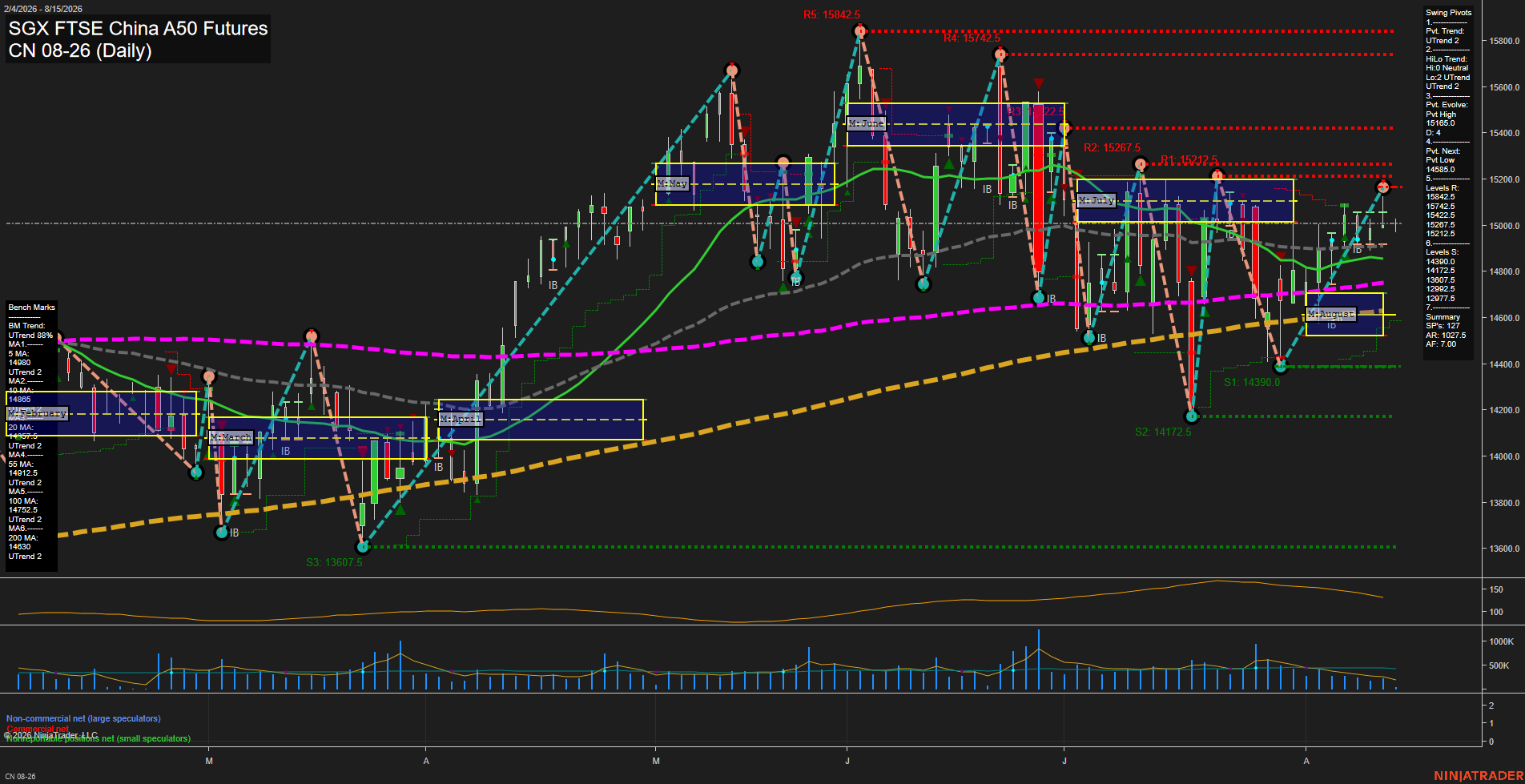Select the R2: 15267.5 resistance label
The width and height of the screenshot is (1525, 784).
[1112, 148]
